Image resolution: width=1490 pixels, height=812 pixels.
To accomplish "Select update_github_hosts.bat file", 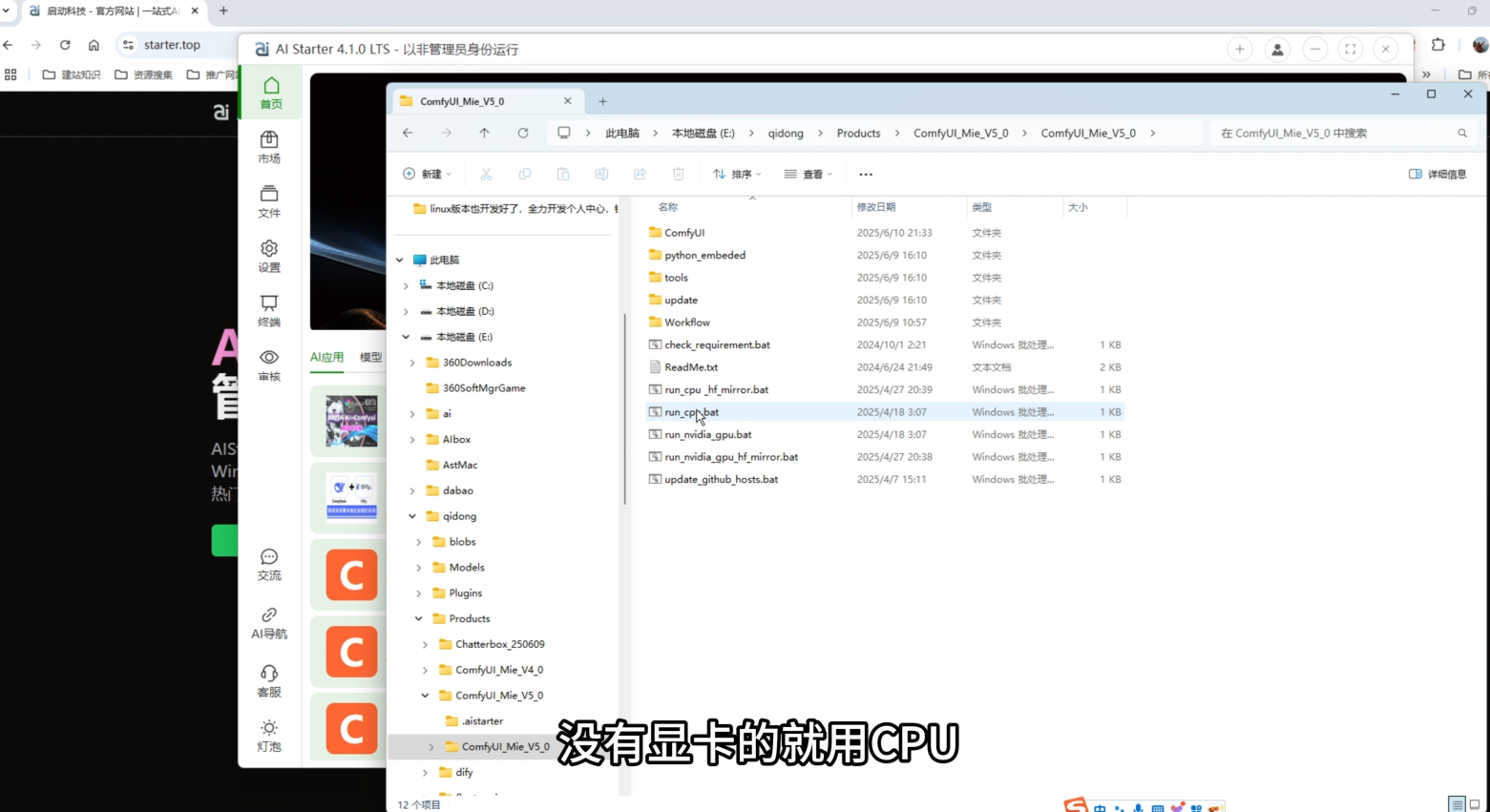I will (x=721, y=479).
